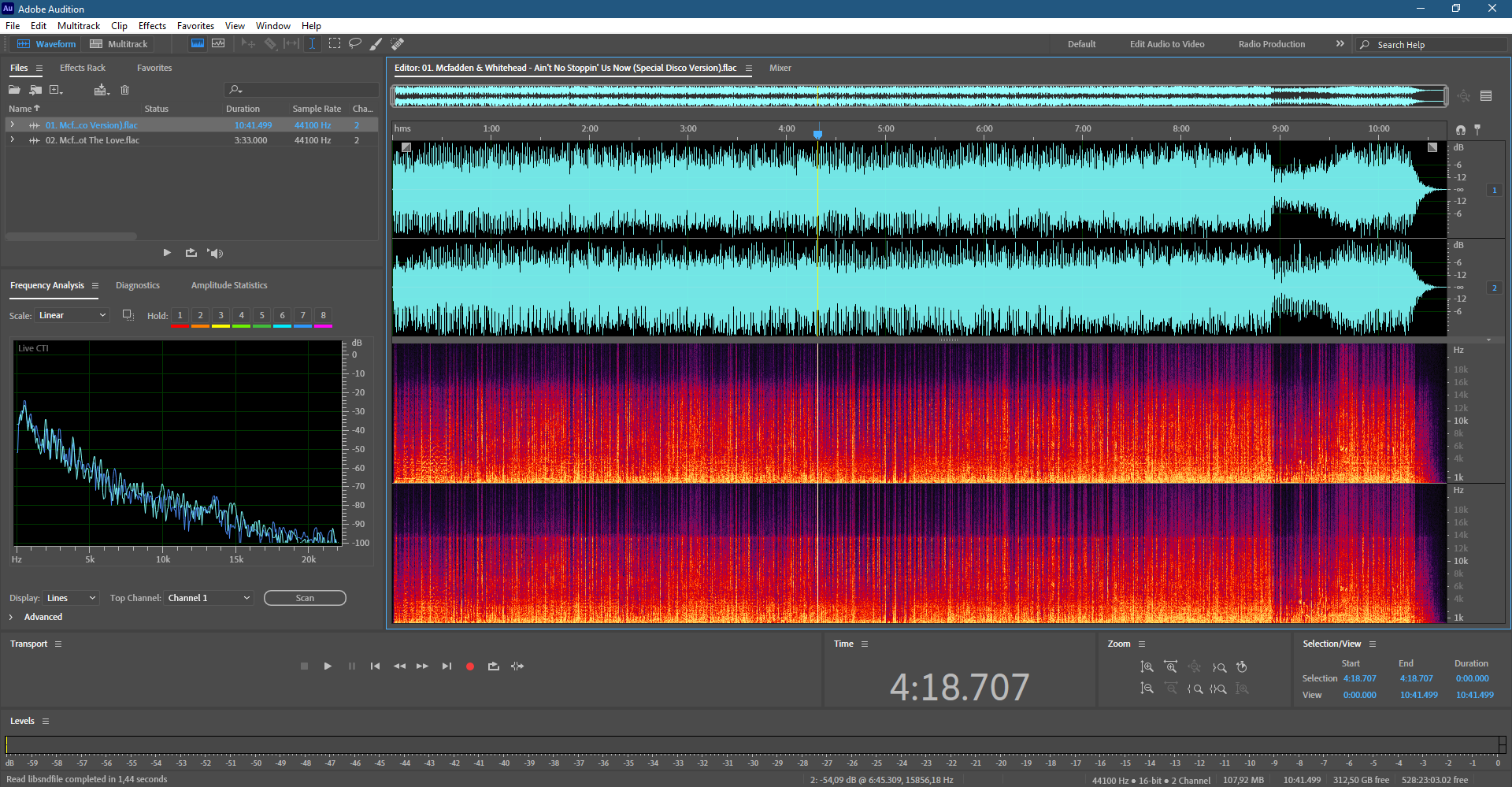Click Insert into Multitrack icon

click(101, 90)
